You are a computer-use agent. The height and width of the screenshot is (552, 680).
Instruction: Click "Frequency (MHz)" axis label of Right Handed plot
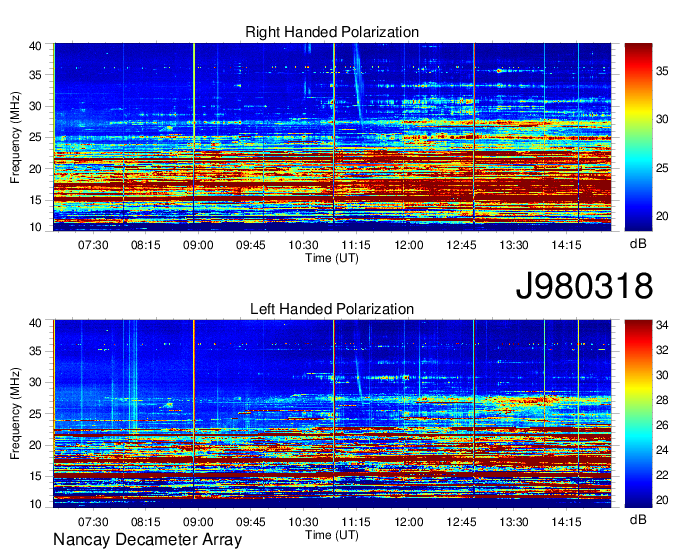[15, 137]
